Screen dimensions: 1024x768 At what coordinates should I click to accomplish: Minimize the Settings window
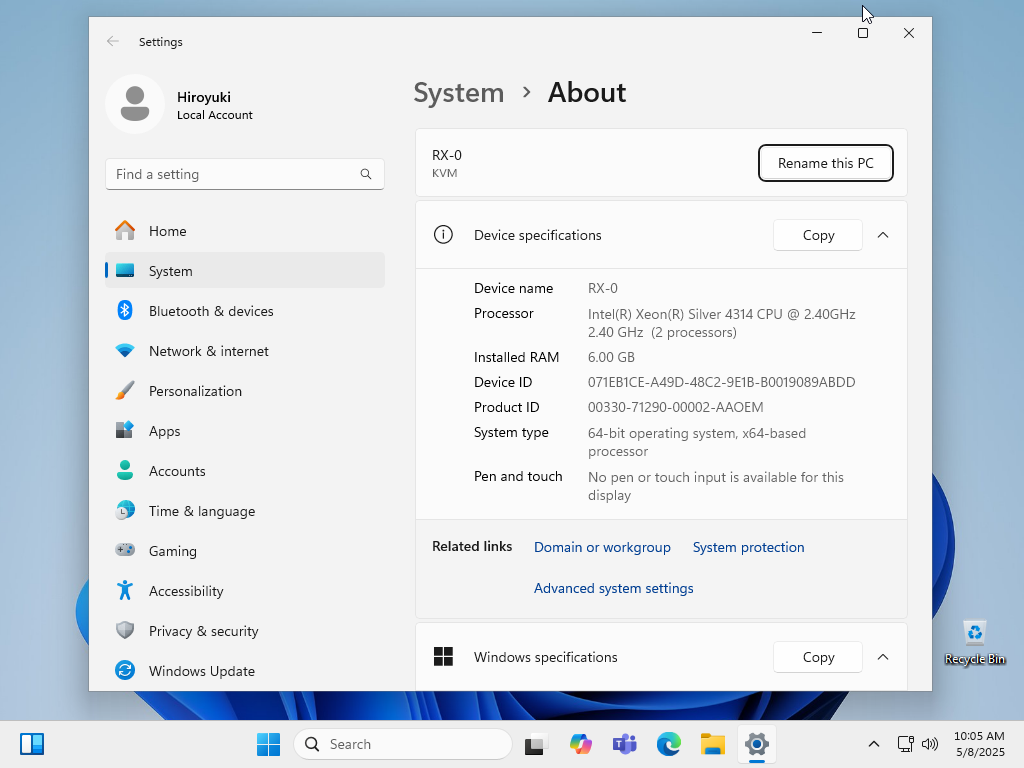click(x=817, y=33)
